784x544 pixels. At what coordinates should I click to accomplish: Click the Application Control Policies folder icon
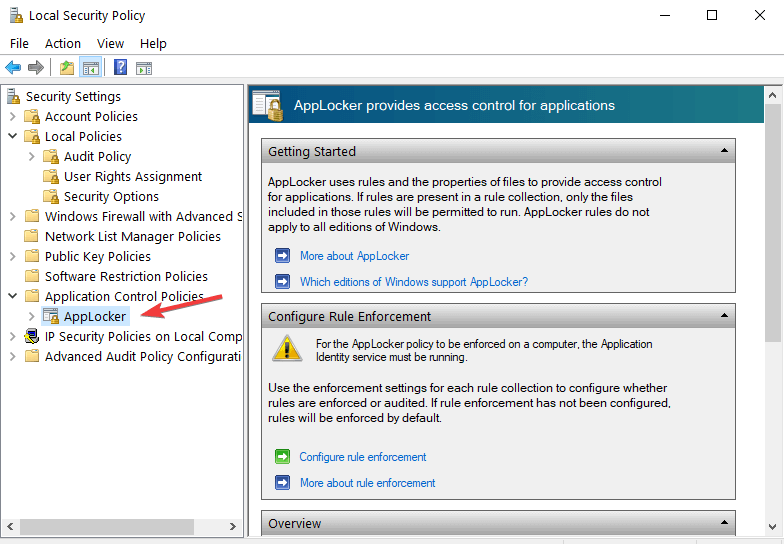32,296
